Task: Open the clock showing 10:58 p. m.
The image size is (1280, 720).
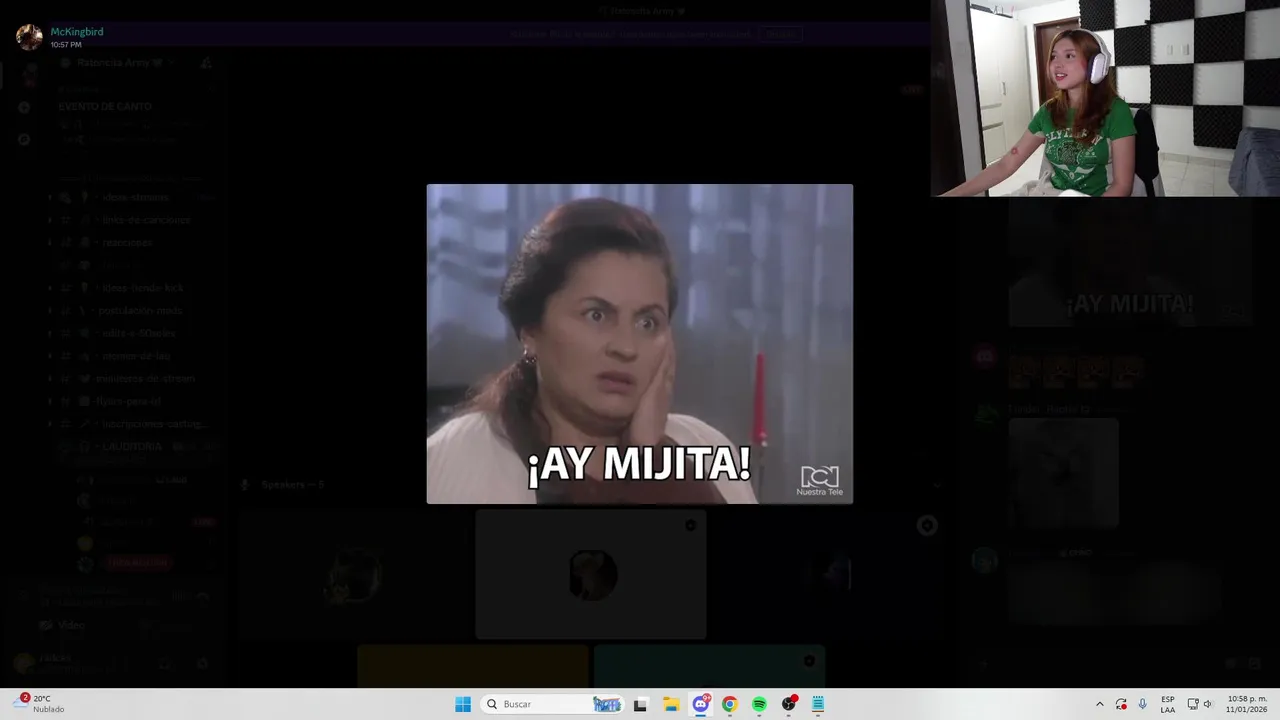Action: 1247,704
